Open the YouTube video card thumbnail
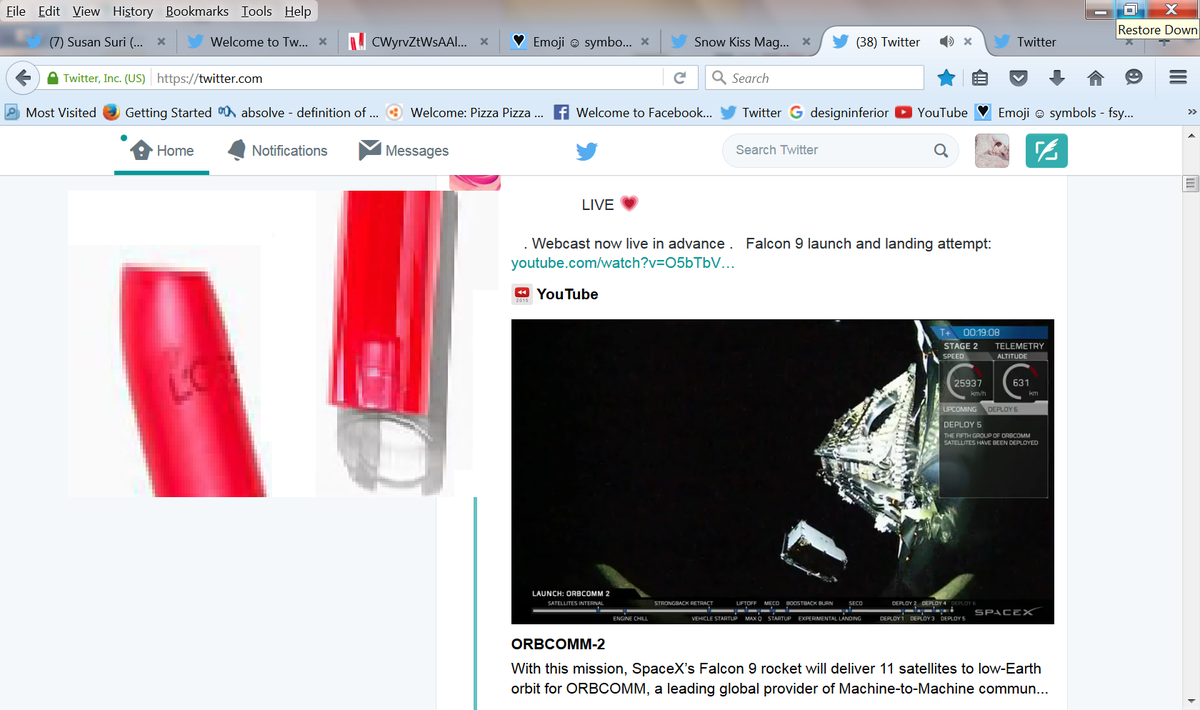This screenshot has width=1200, height=710. pyautogui.click(x=782, y=472)
